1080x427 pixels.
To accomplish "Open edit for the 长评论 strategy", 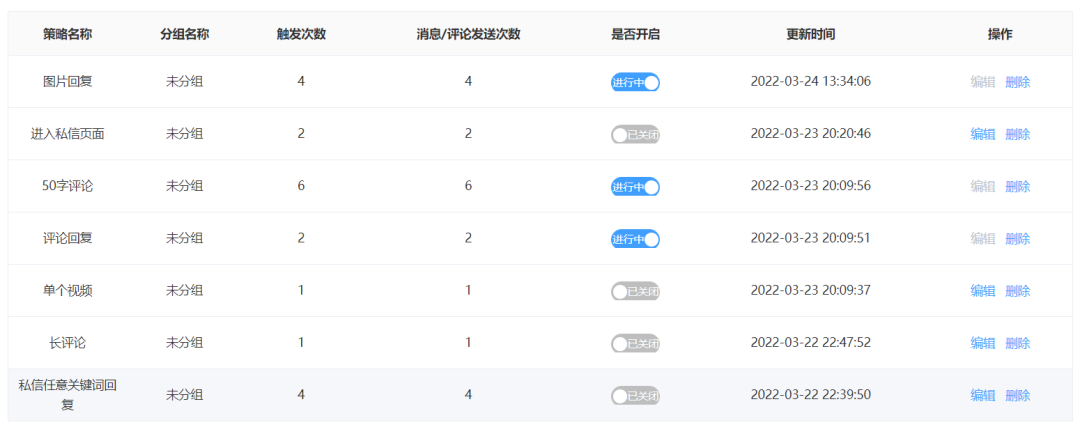I will click(983, 343).
